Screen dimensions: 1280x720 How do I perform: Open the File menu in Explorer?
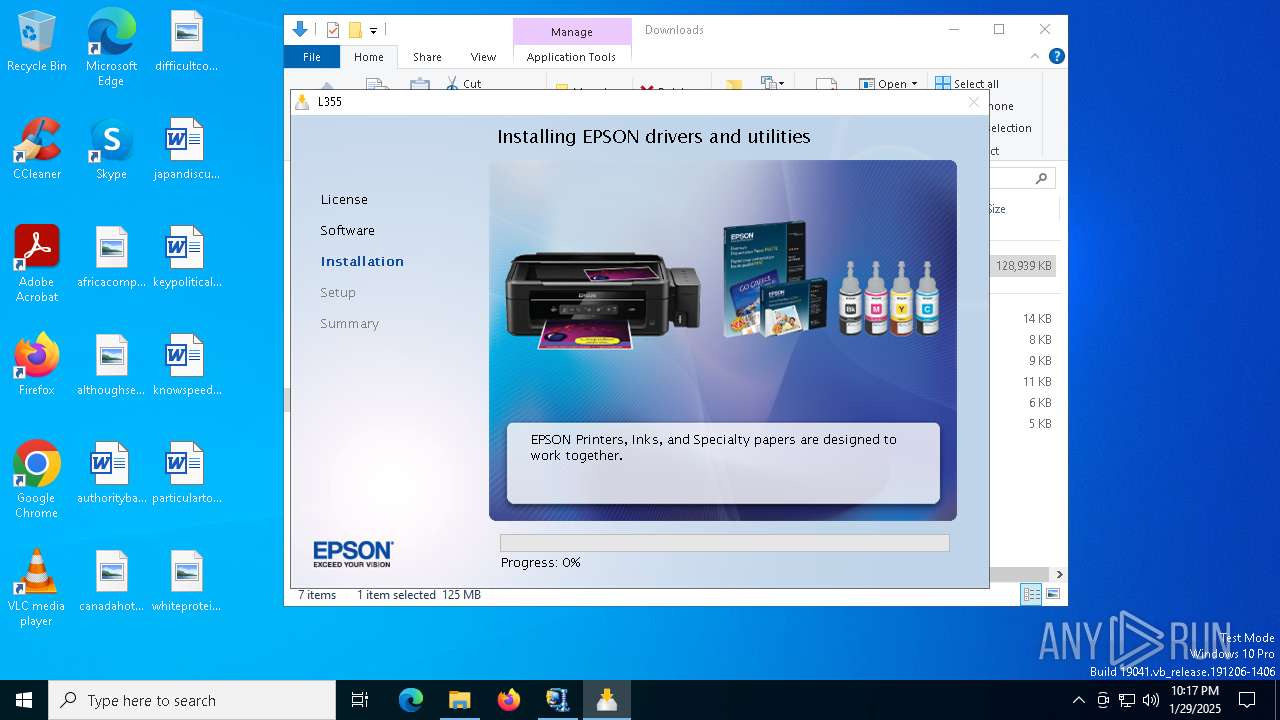coord(312,57)
